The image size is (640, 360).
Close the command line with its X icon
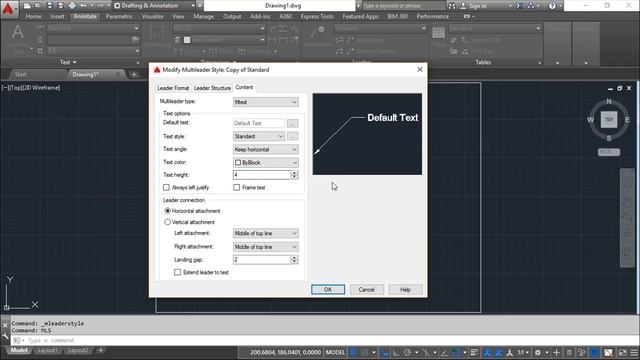point(5,325)
